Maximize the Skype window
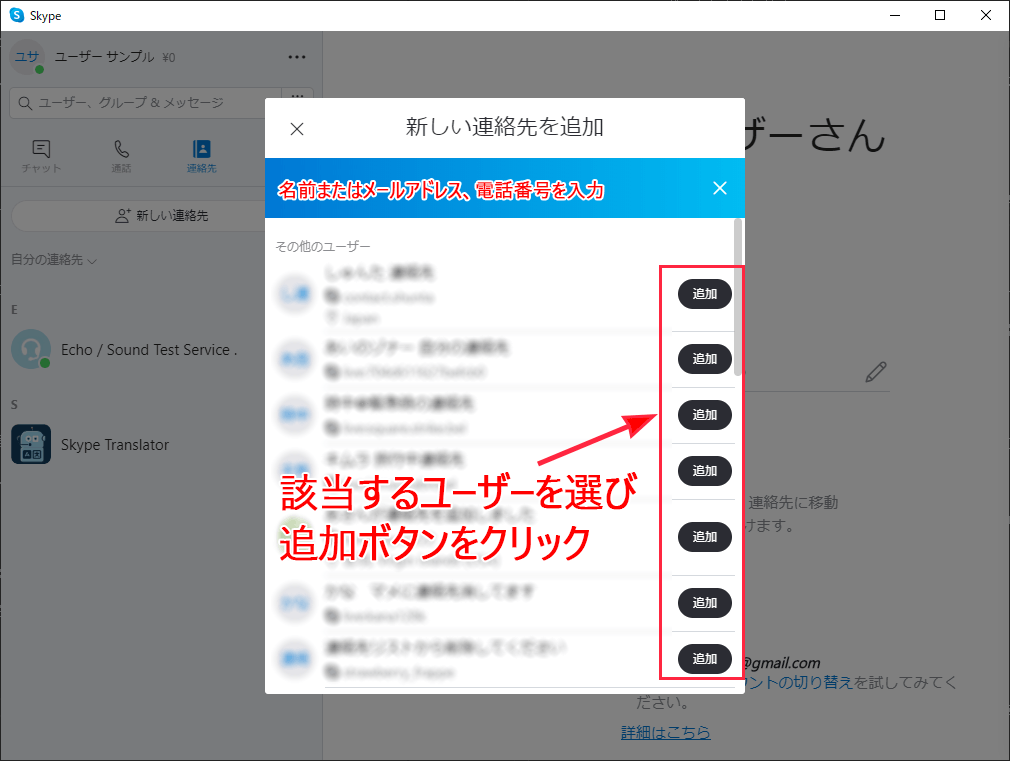1010x761 pixels. [x=939, y=15]
